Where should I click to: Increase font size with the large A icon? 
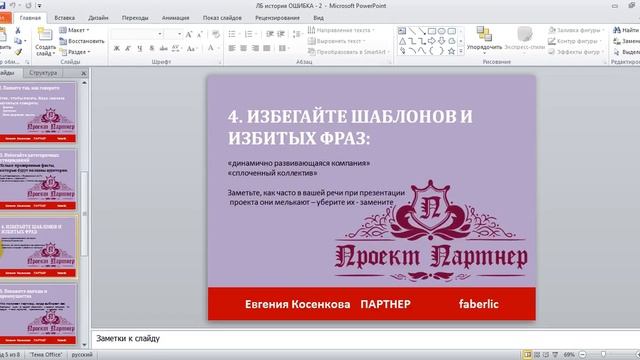pos(189,34)
